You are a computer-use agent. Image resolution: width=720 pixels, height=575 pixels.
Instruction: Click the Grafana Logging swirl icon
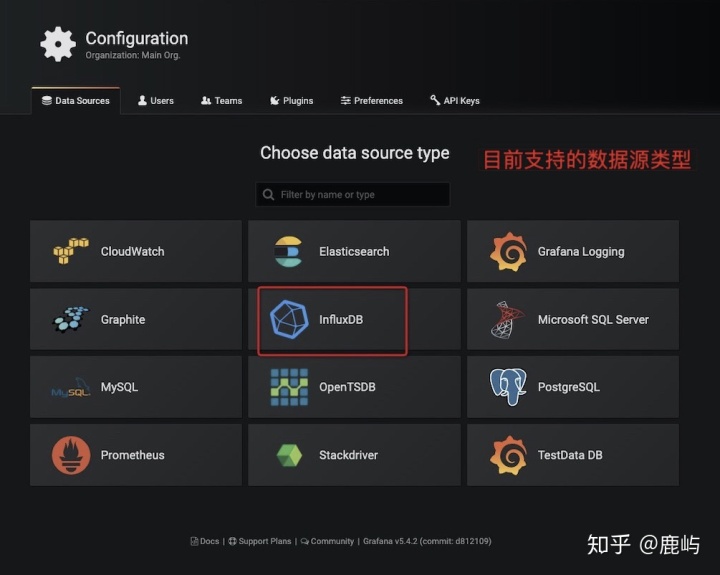point(508,252)
